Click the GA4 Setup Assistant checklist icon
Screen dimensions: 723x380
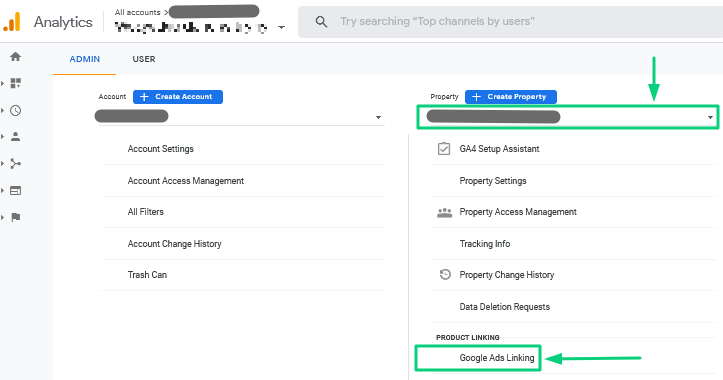coord(444,148)
